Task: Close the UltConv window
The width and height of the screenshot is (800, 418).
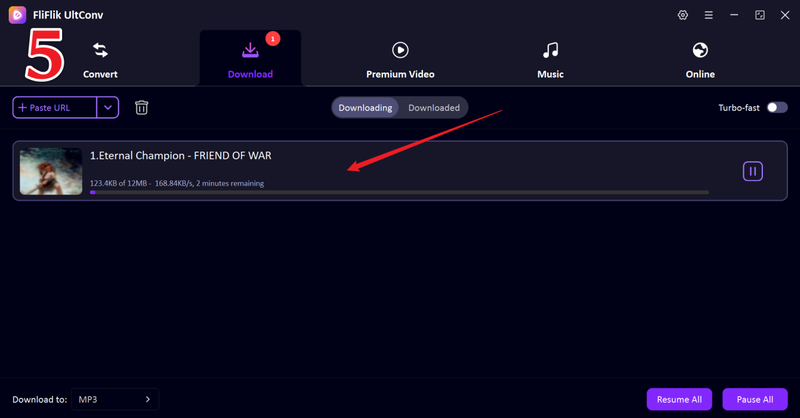Action: [x=785, y=15]
